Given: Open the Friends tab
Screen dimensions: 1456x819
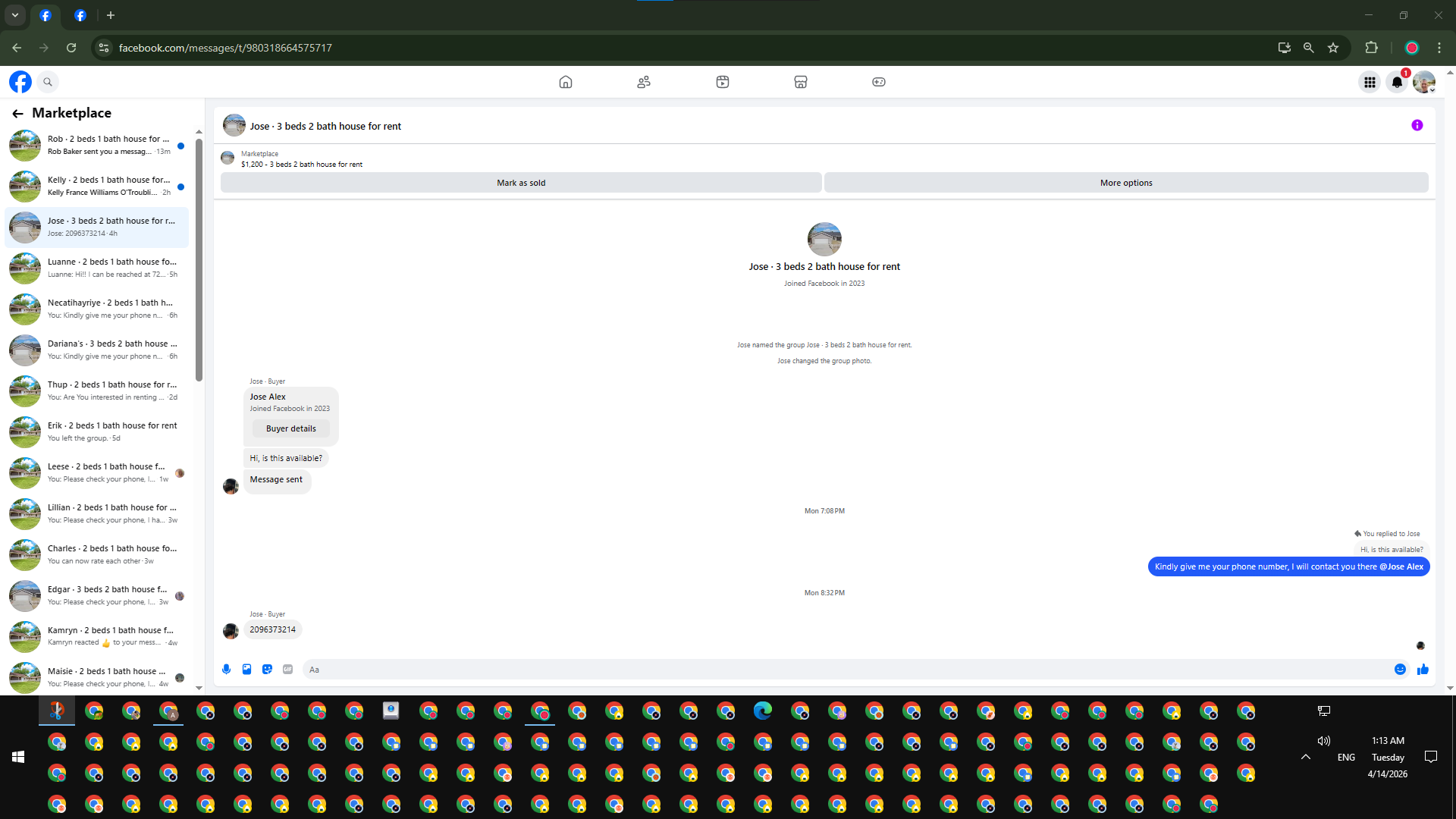Looking at the screenshot, I should pyautogui.click(x=644, y=82).
